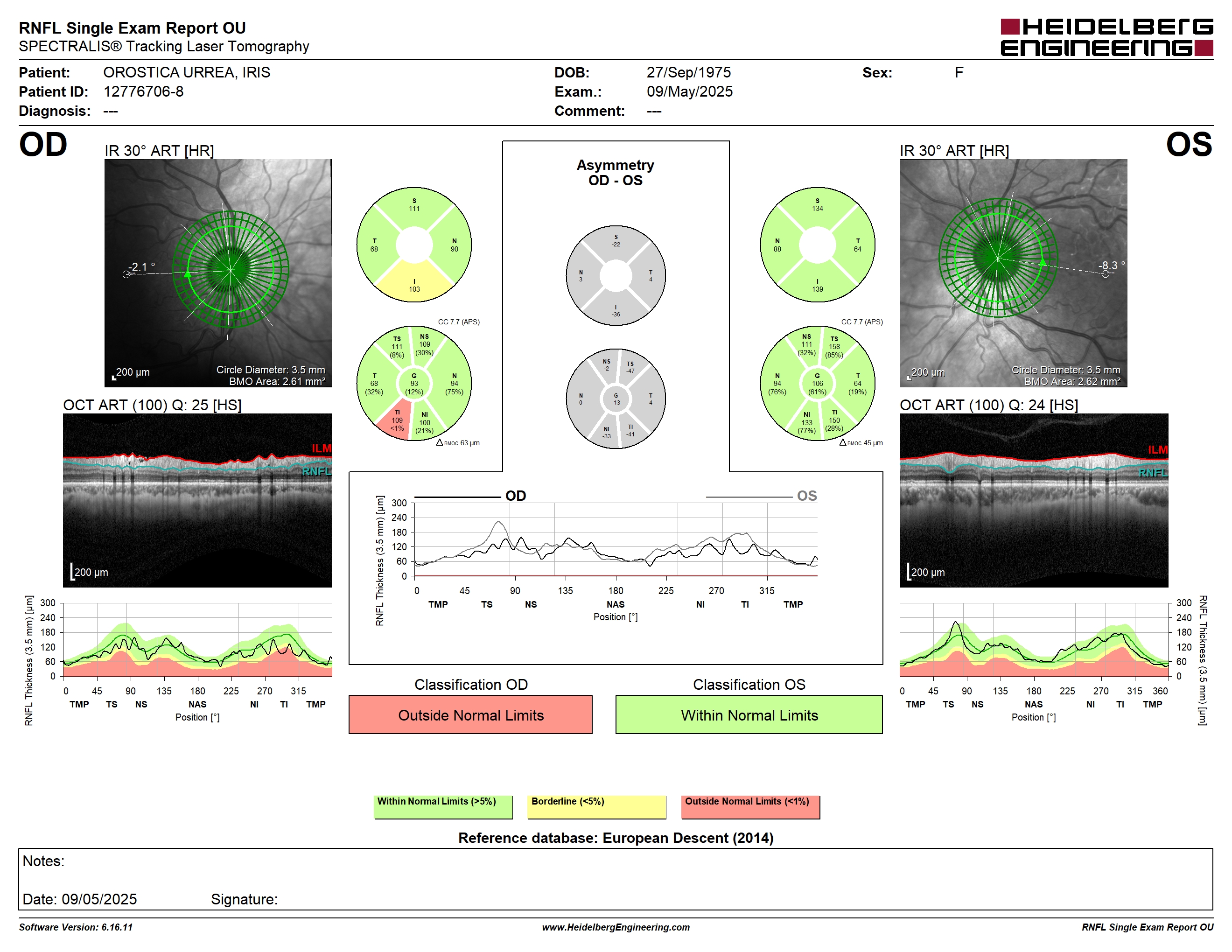
Task: Click the OD OCT B-scan image
Action: [197, 500]
